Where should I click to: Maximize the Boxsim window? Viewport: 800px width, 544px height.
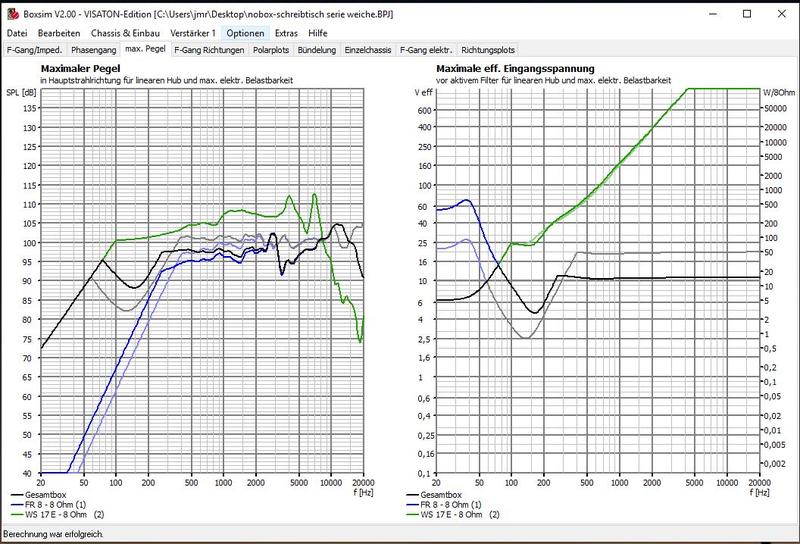pos(746,14)
